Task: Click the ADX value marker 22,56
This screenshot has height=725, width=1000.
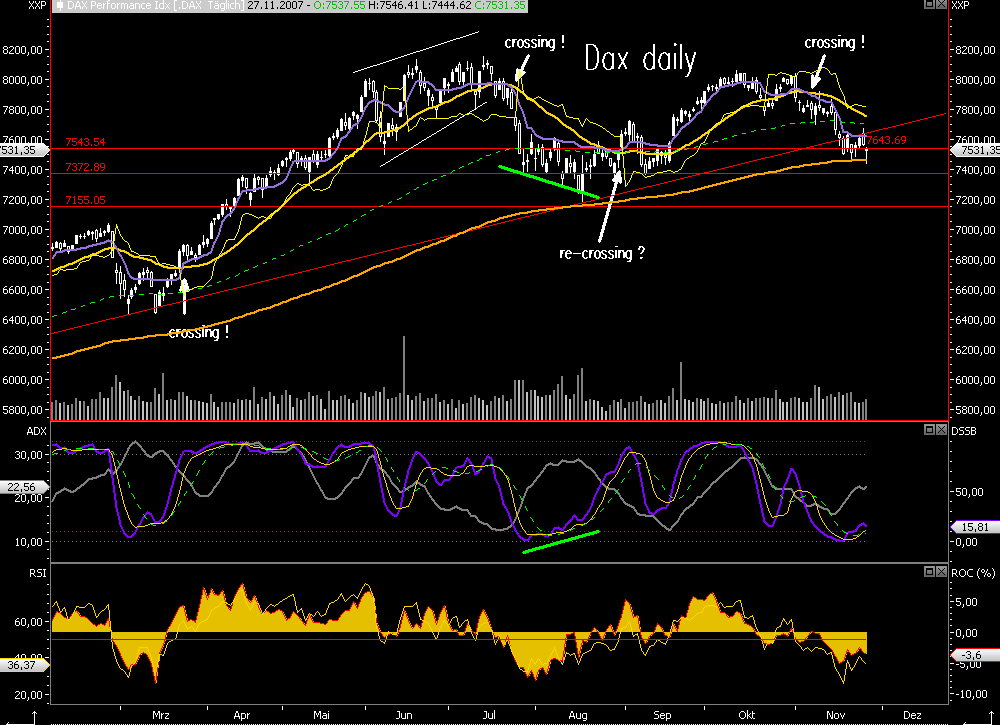Action: pyautogui.click(x=22, y=488)
